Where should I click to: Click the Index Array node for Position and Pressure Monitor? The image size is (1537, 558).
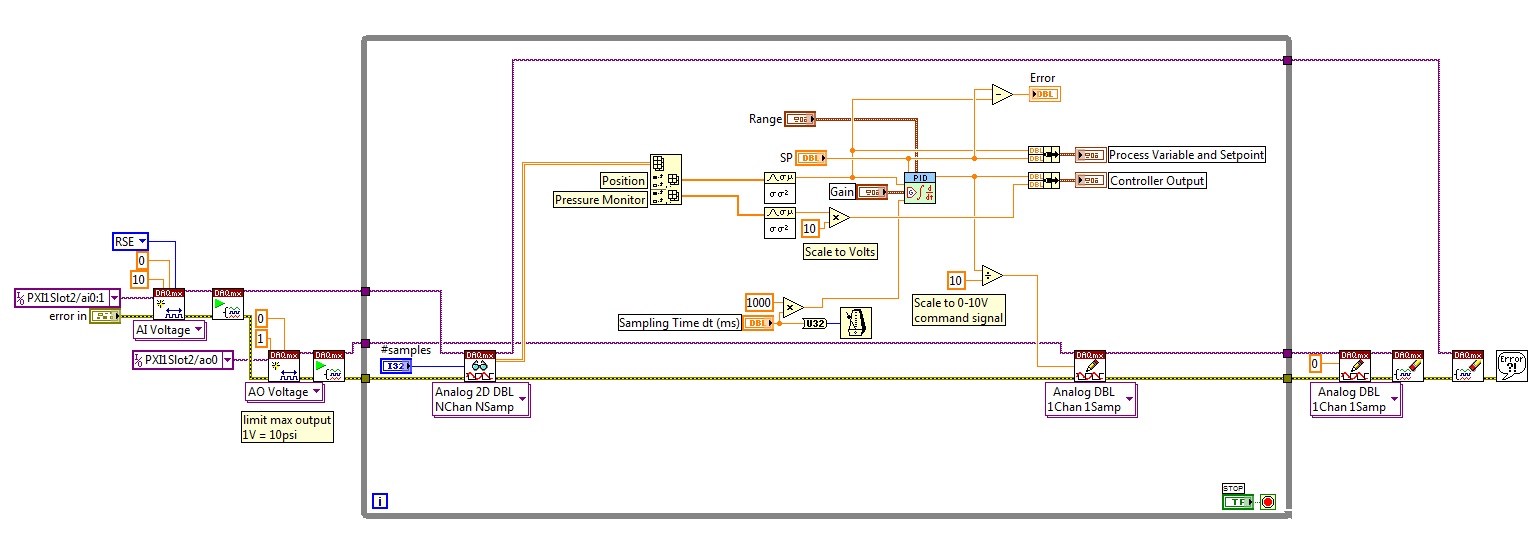pyautogui.click(x=665, y=180)
